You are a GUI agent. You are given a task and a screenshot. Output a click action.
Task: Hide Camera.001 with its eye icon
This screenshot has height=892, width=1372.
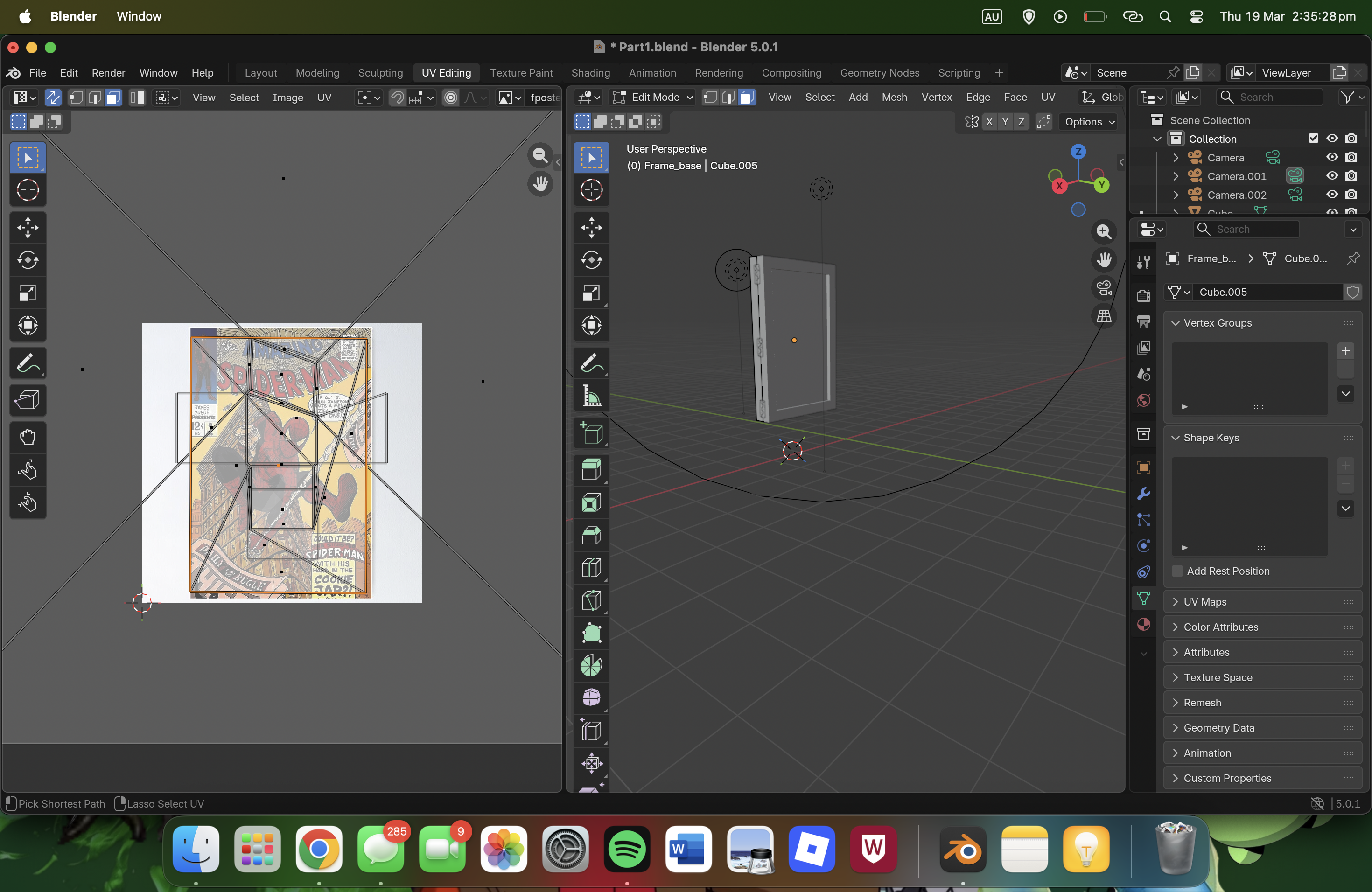(x=1332, y=176)
